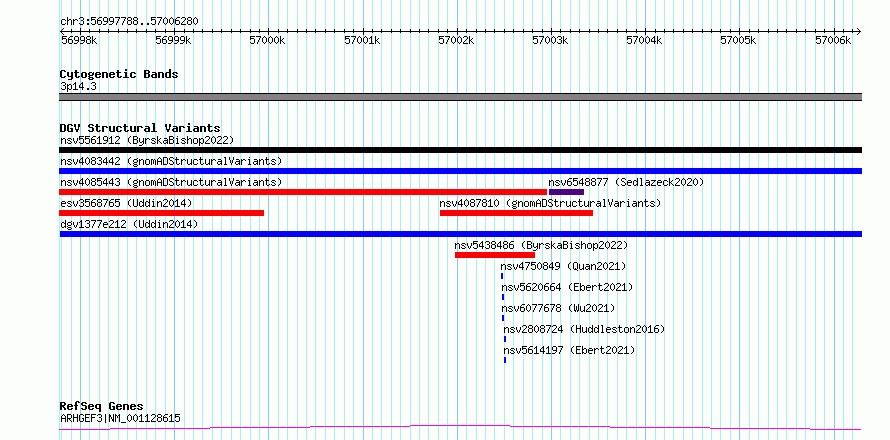Click the small nsv5614197 Ebert2021 marker

505,360
